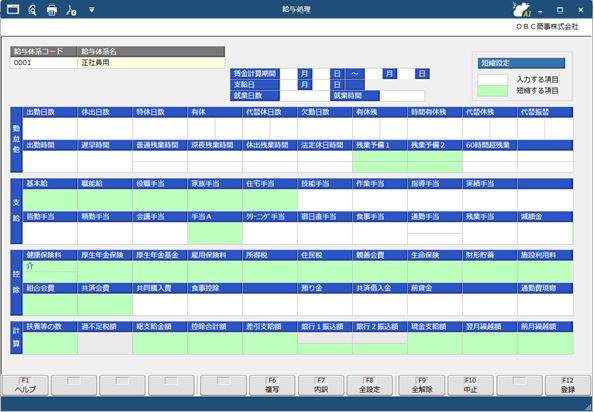Image resolution: width=594 pixels, height=412 pixels.
Task: Open F7 内訳 details
Action: pos(321,385)
